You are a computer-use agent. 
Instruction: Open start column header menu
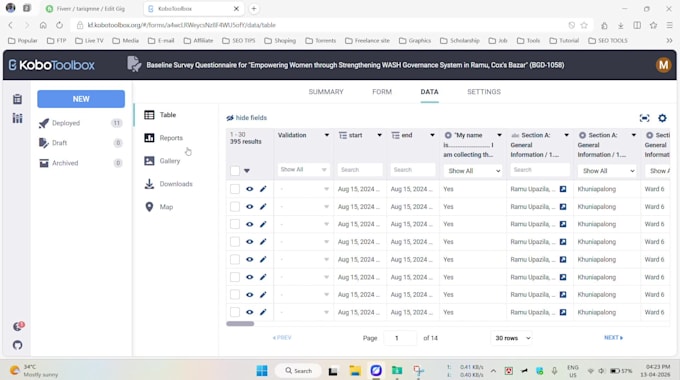tap(379, 135)
